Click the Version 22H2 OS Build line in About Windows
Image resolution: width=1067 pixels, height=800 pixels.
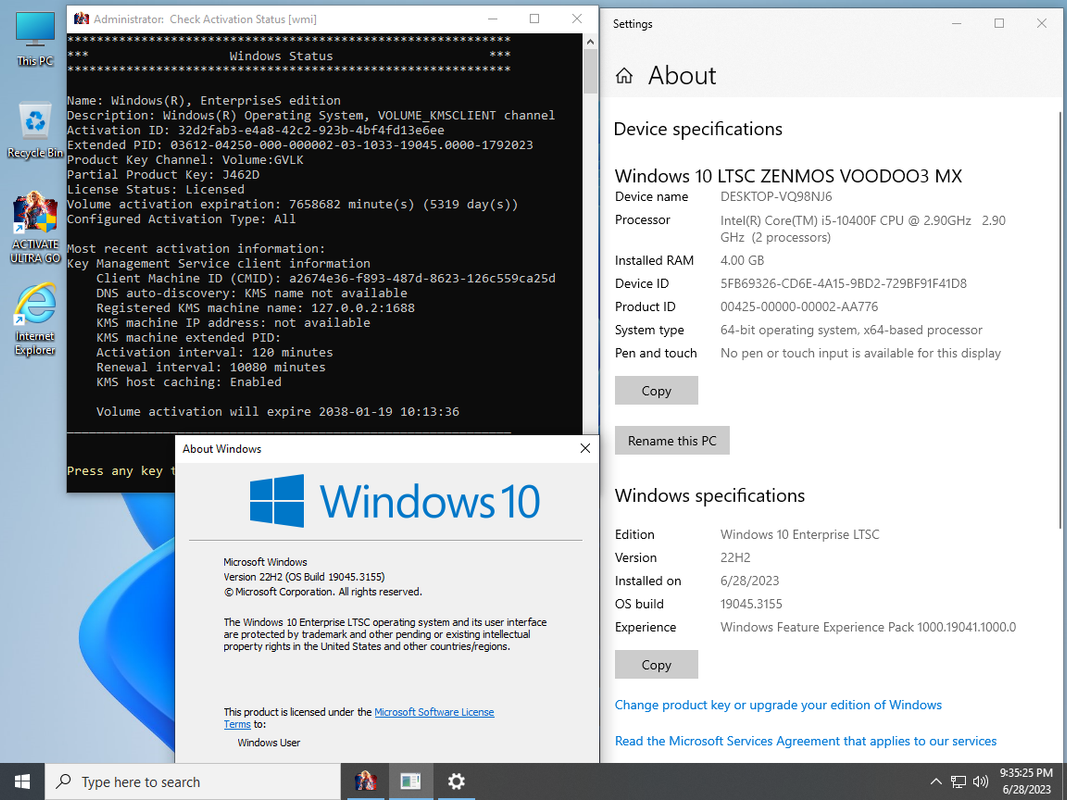point(304,577)
